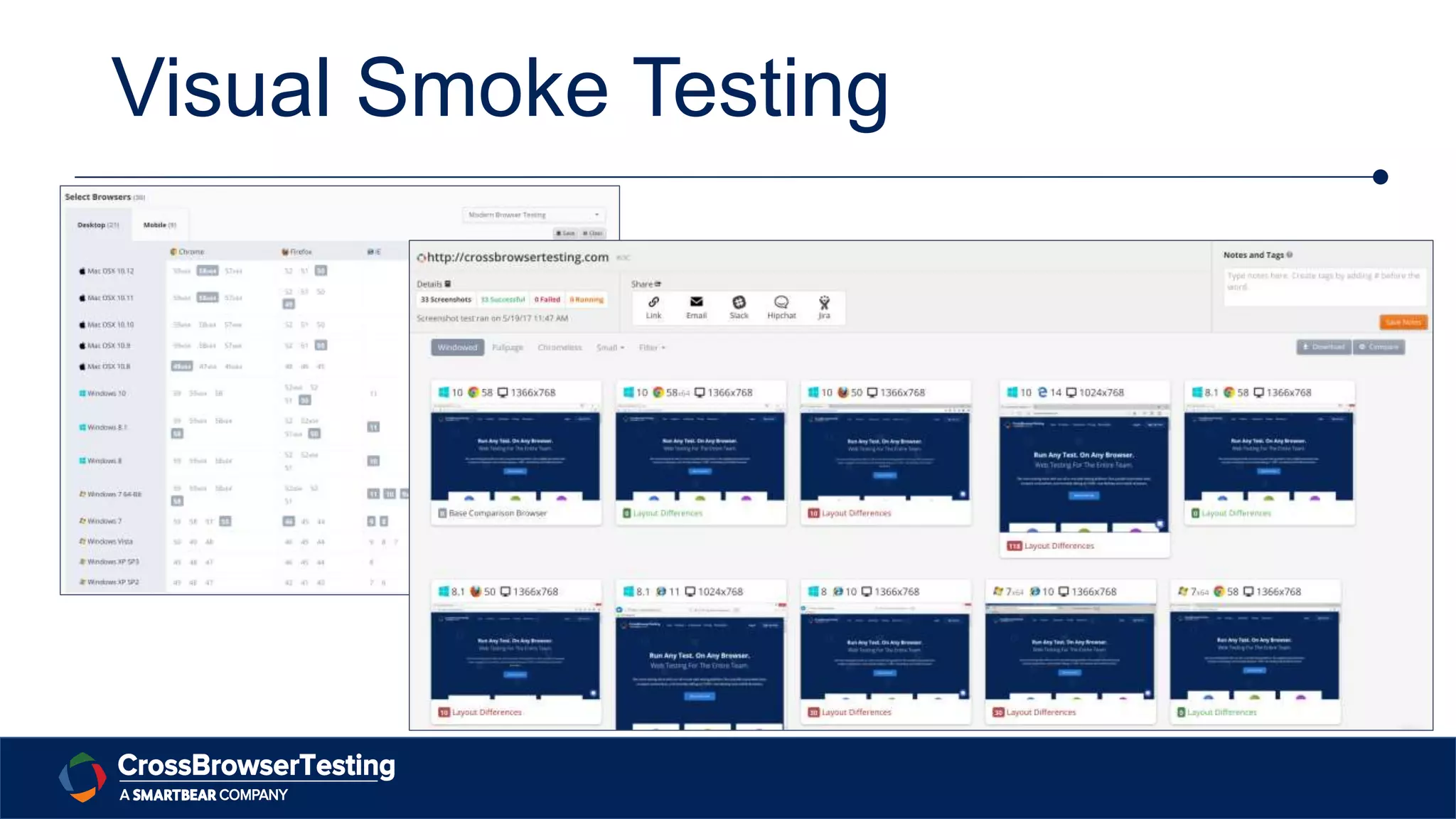Click the Compare button

click(1379, 347)
